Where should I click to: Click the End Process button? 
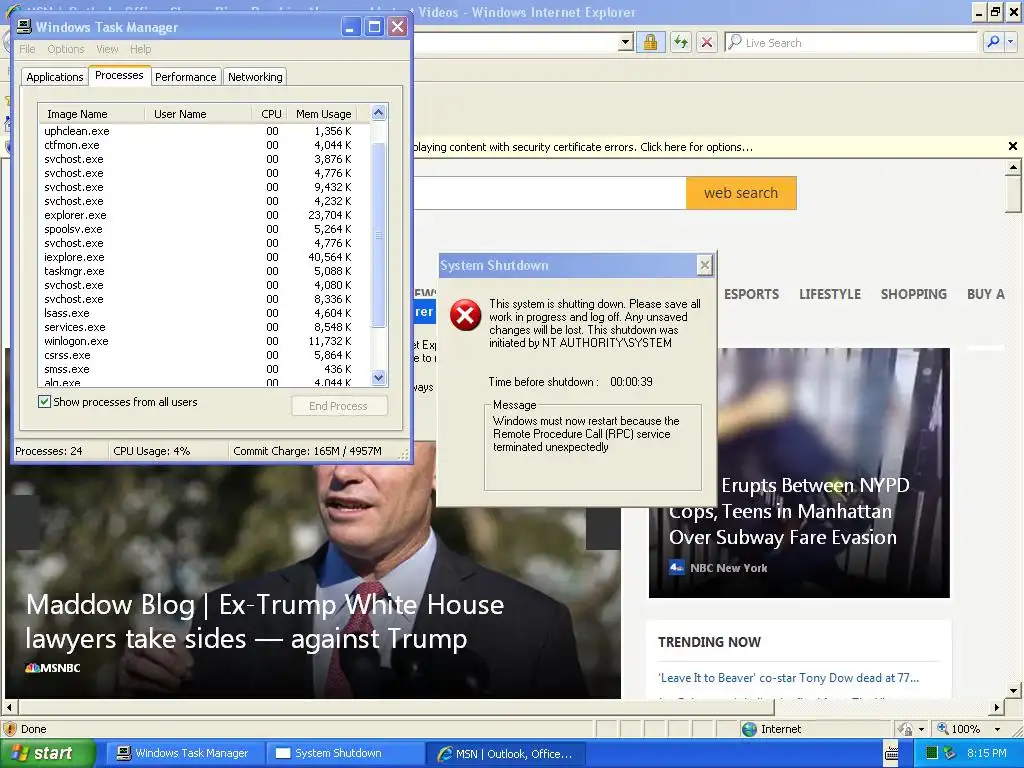coord(339,406)
